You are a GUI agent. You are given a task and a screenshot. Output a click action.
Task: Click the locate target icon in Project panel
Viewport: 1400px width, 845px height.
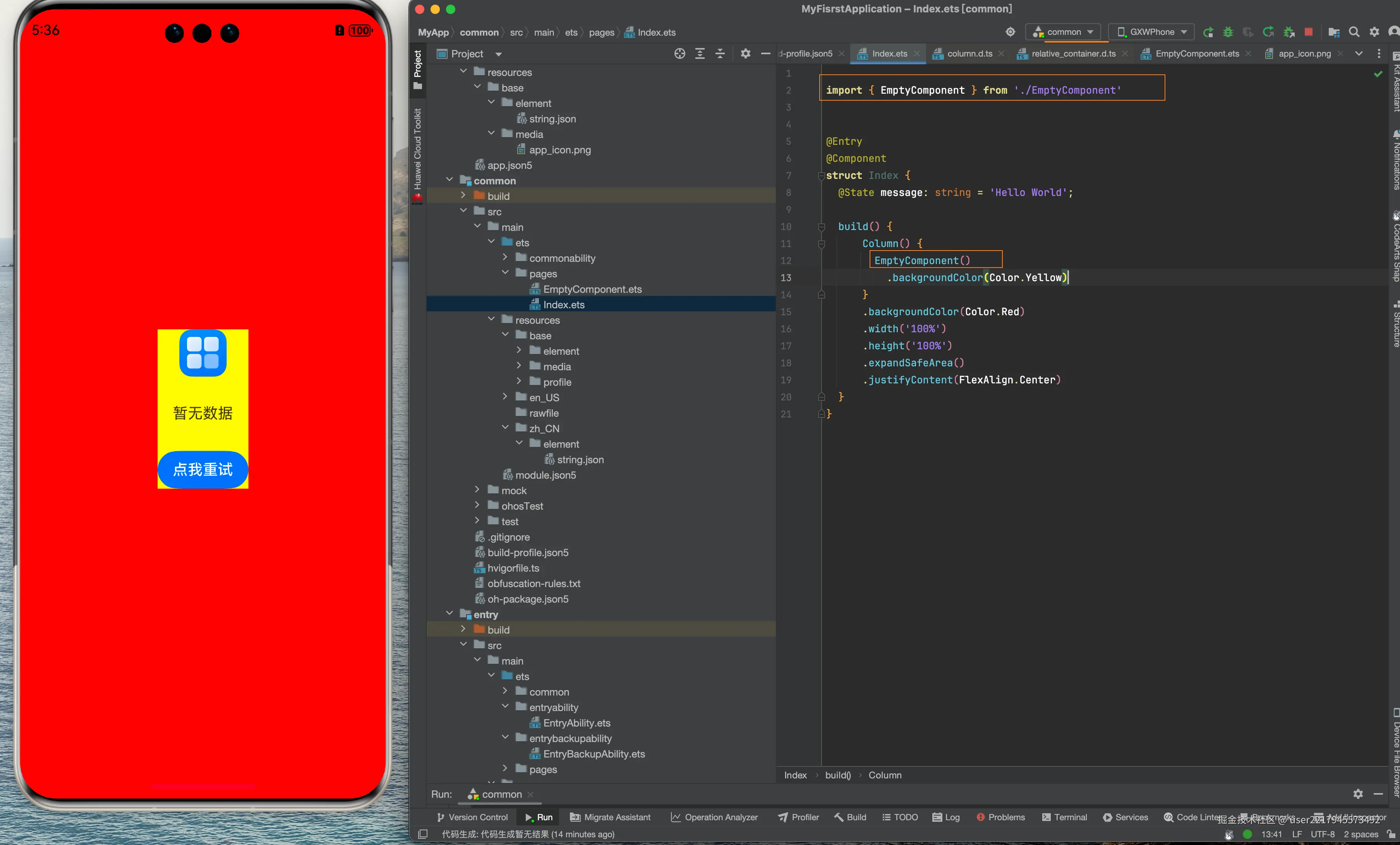click(679, 53)
